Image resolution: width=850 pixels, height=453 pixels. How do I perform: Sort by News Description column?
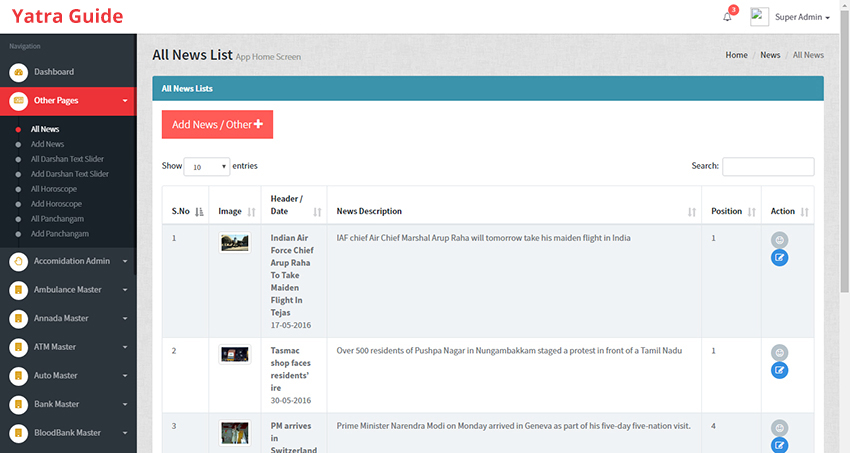pyautogui.click(x=514, y=211)
